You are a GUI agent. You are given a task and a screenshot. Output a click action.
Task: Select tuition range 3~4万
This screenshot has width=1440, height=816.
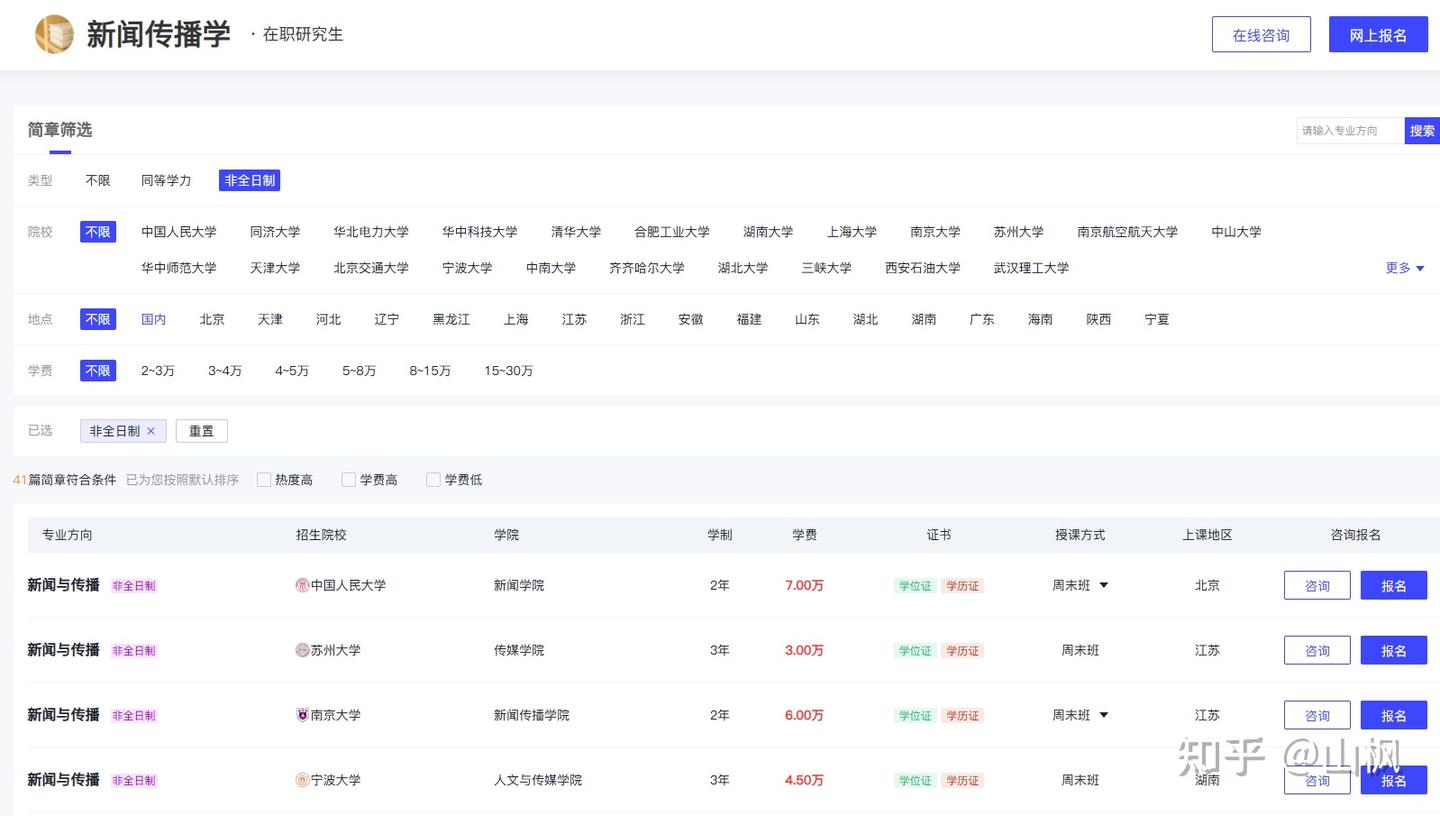point(225,371)
